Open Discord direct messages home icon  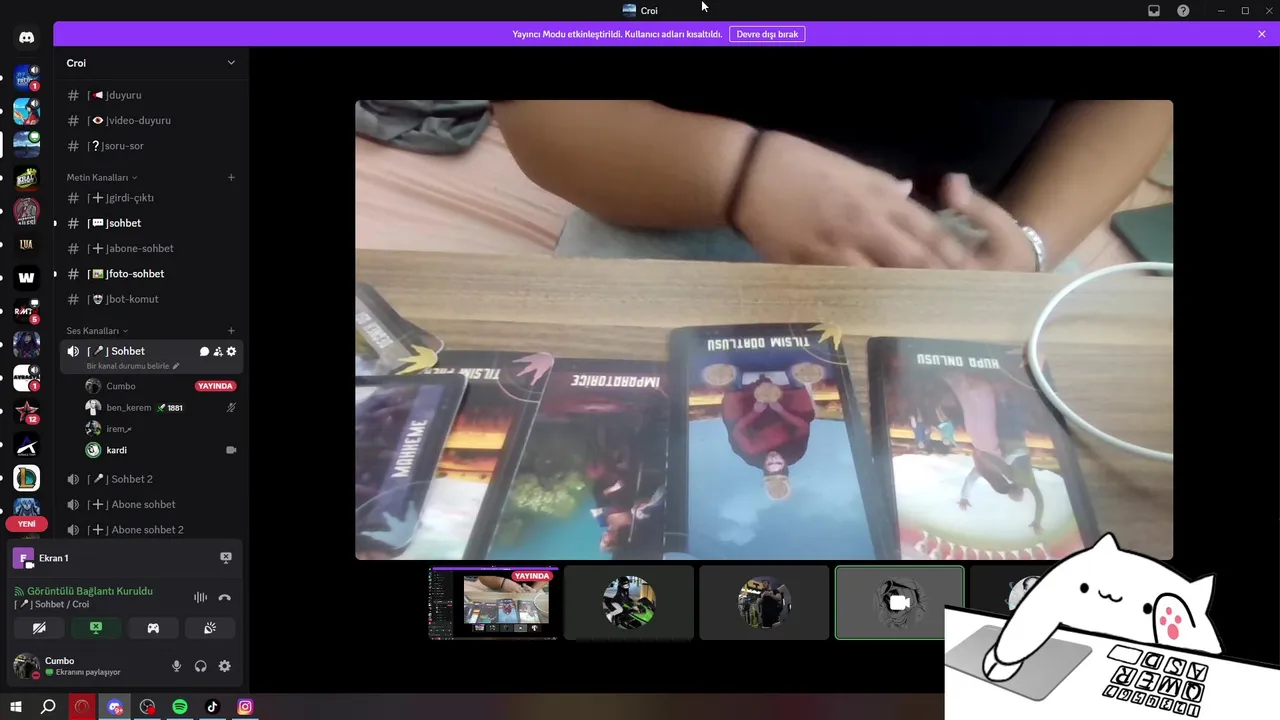coord(26,38)
